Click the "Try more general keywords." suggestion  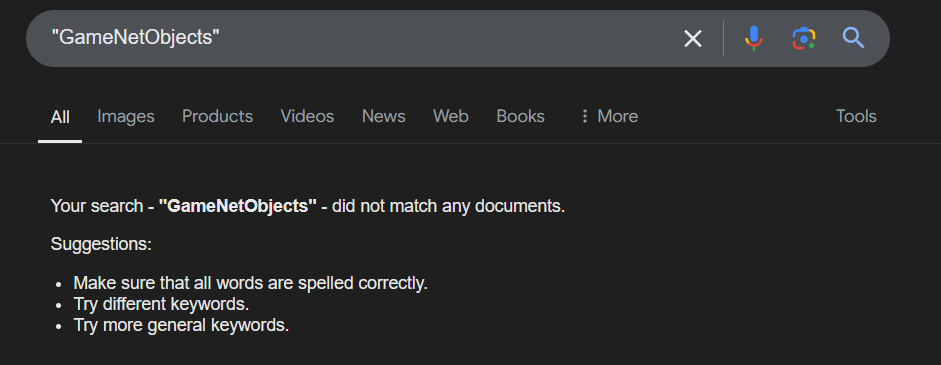point(181,325)
